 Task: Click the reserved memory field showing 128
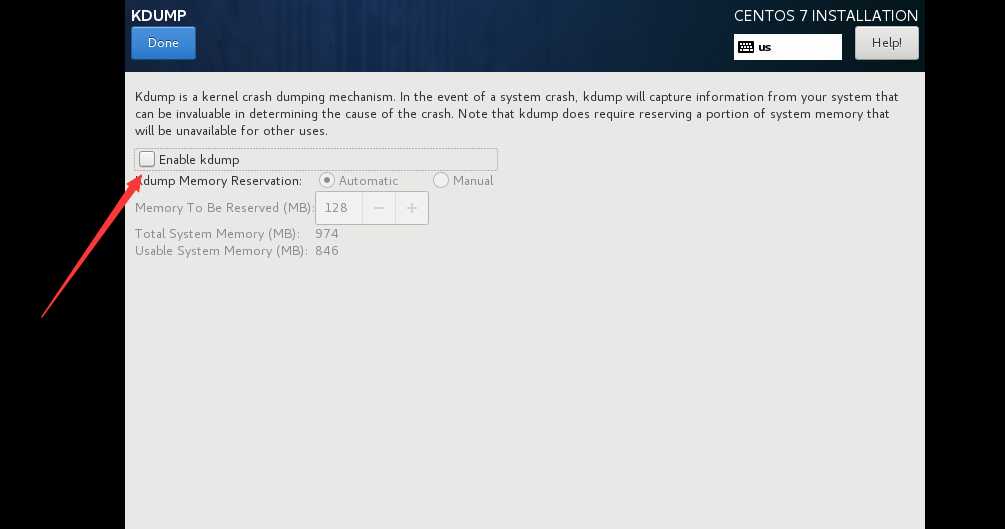339,208
